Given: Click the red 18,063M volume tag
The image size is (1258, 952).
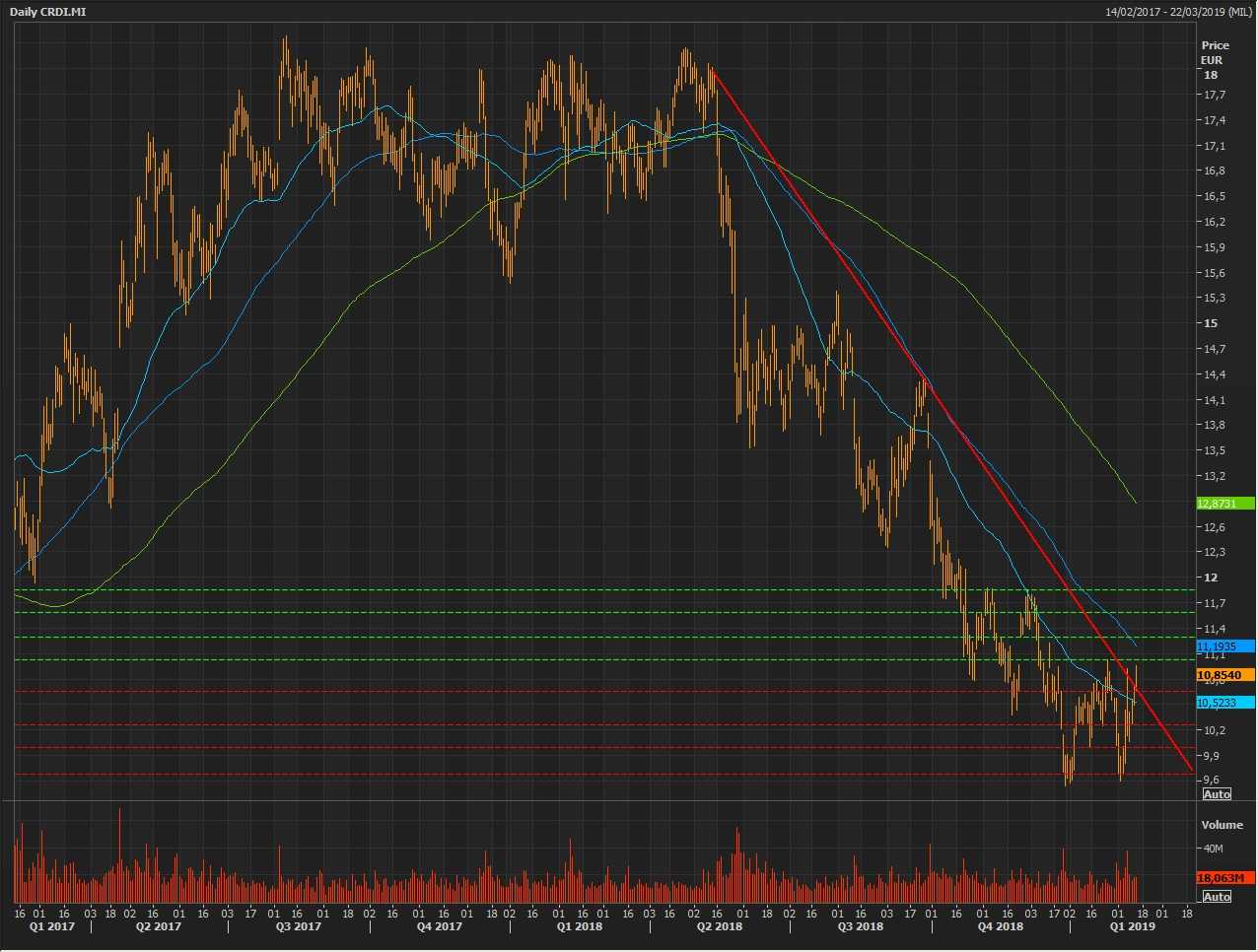Looking at the screenshot, I should pos(1223,878).
